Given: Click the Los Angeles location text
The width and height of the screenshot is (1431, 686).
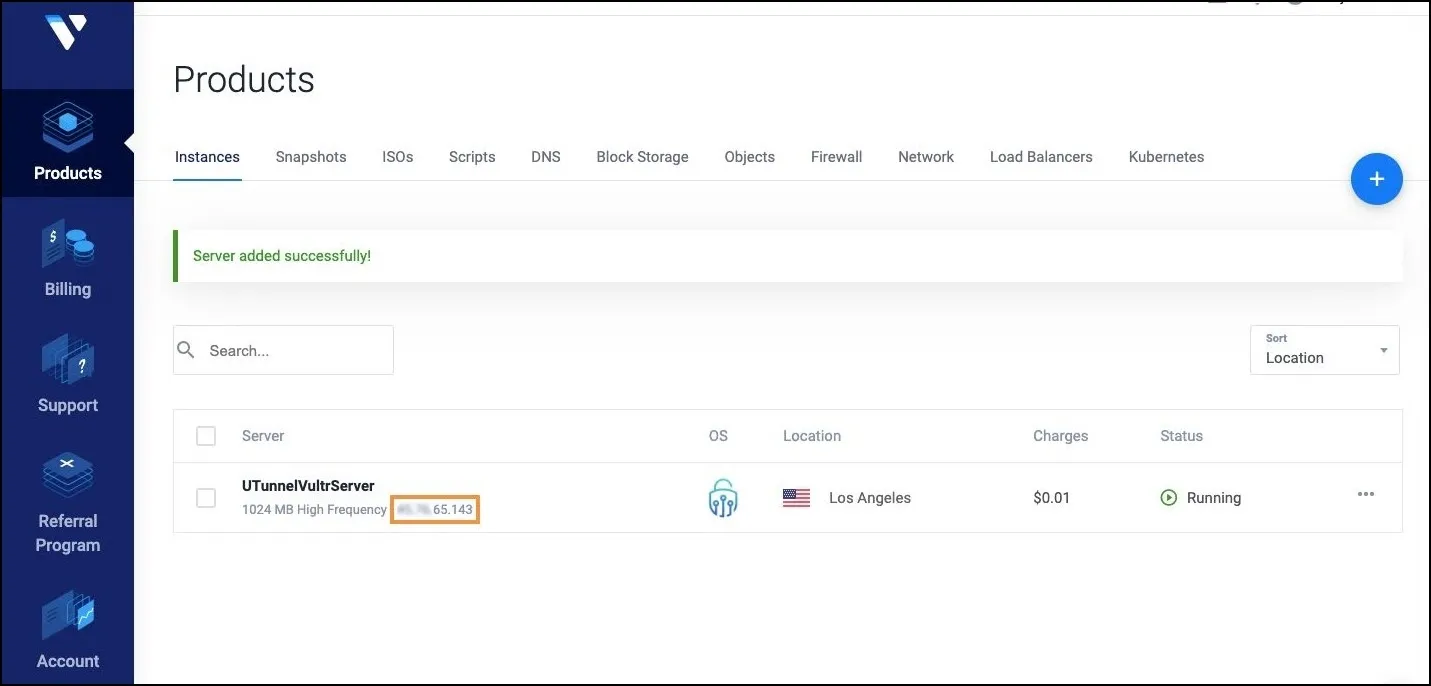Looking at the screenshot, I should pyautogui.click(x=870, y=498).
